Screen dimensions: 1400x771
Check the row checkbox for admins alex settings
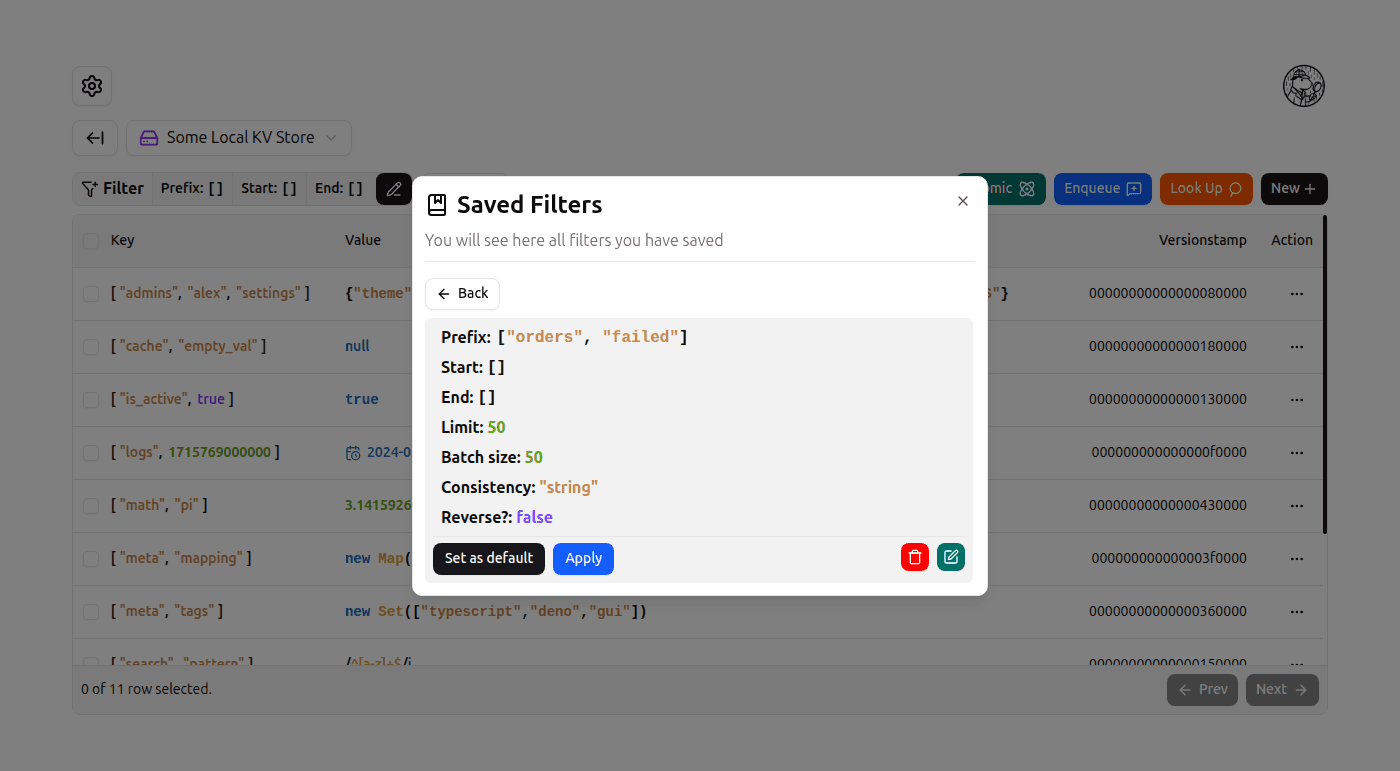click(91, 292)
